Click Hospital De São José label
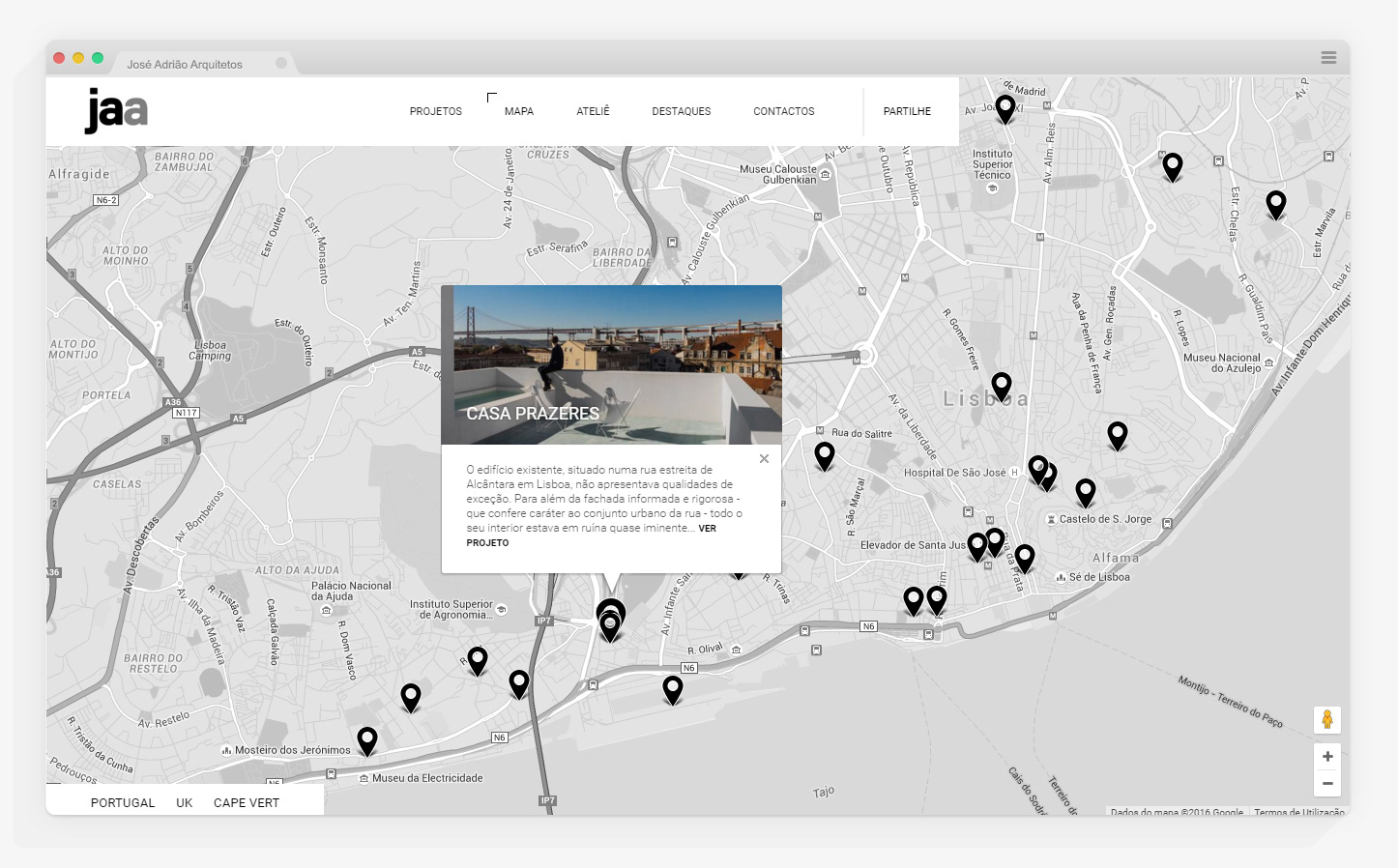 pyautogui.click(x=954, y=473)
